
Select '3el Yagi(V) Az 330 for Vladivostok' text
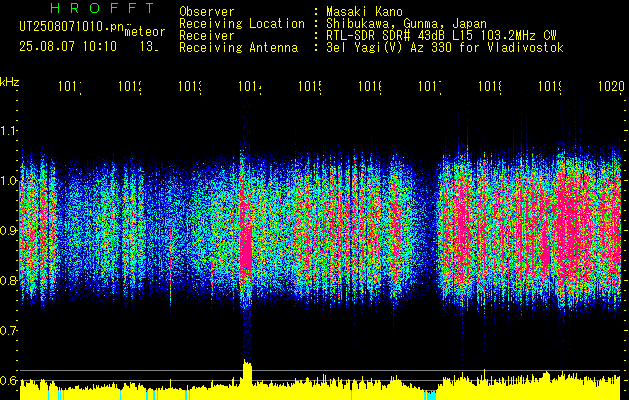[x=445, y=48]
